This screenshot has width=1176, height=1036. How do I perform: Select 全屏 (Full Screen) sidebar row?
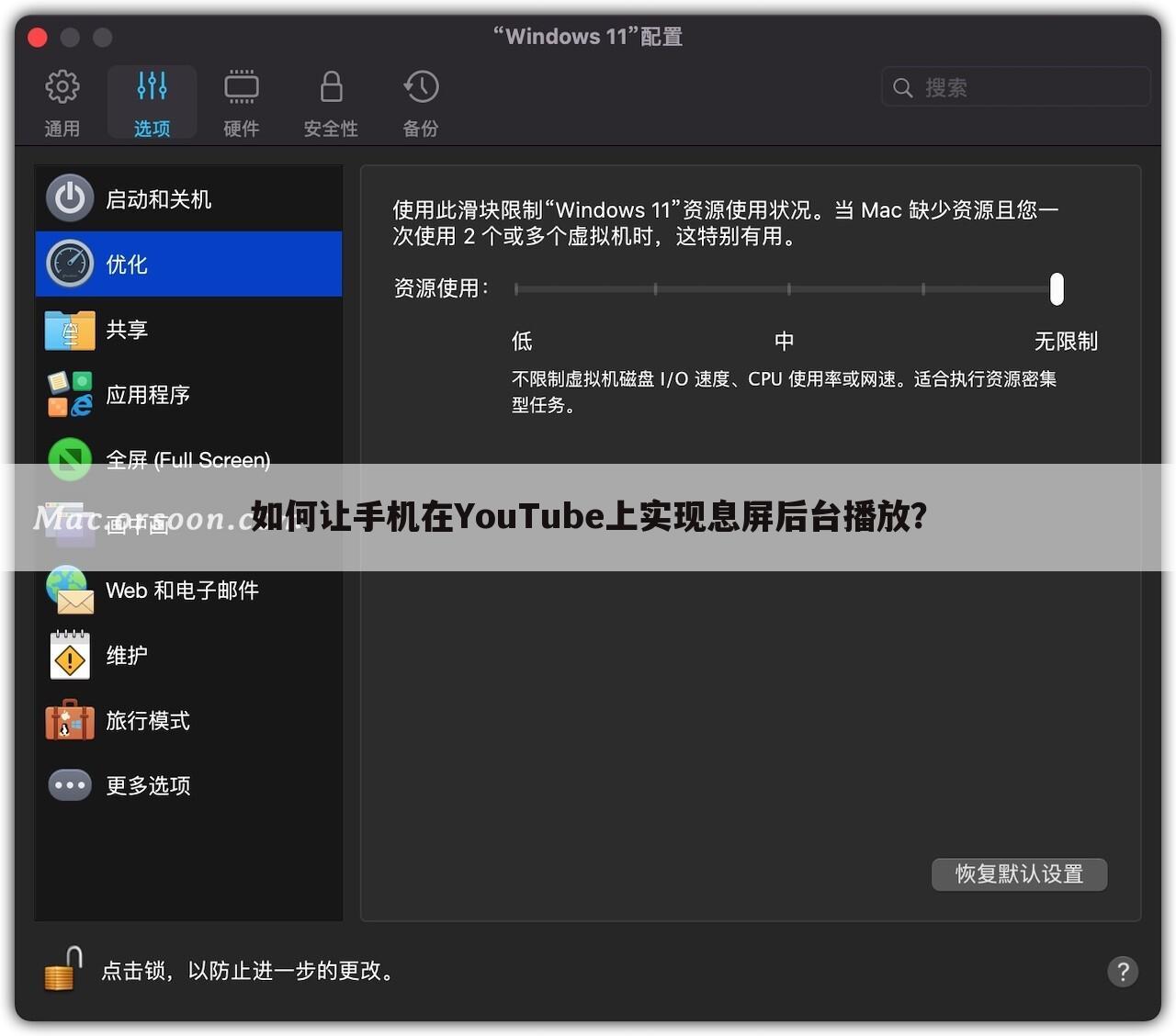coord(188,459)
